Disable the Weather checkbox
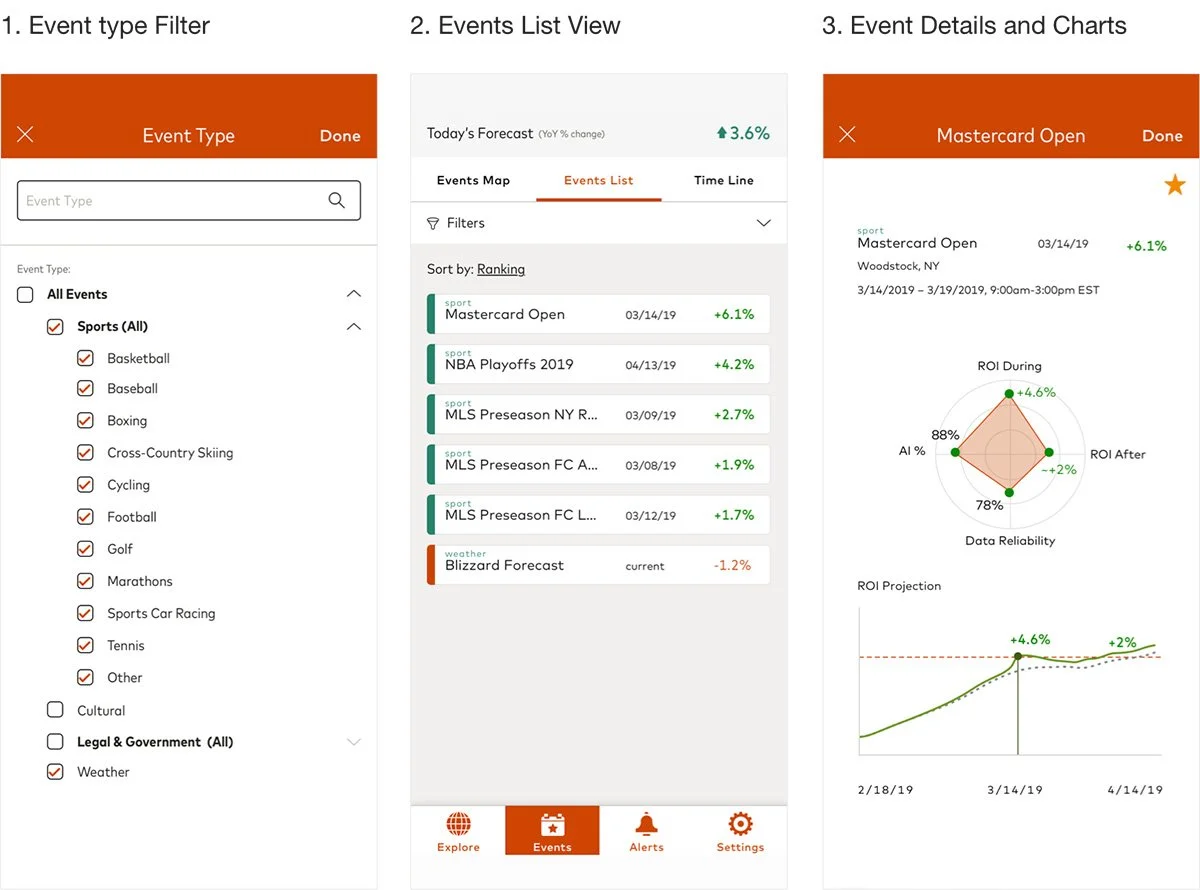The height and width of the screenshot is (890, 1200). click(x=55, y=771)
